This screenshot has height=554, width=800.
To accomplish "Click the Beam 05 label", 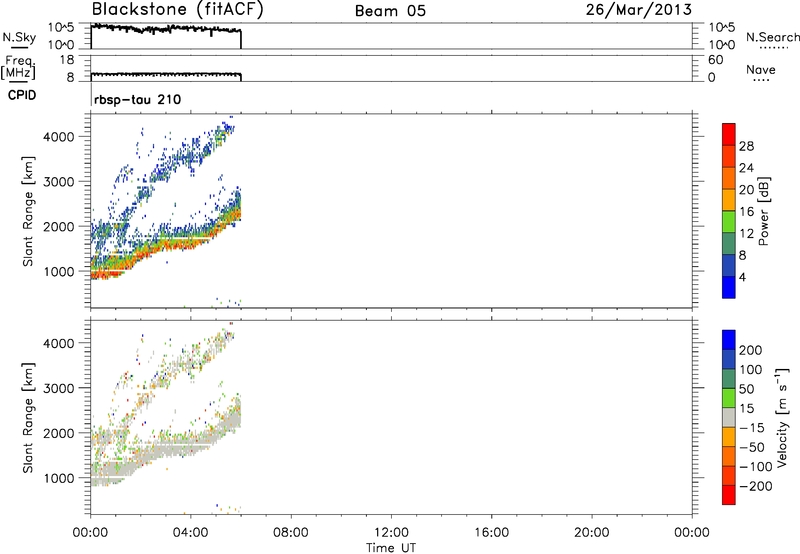I will pos(390,11).
